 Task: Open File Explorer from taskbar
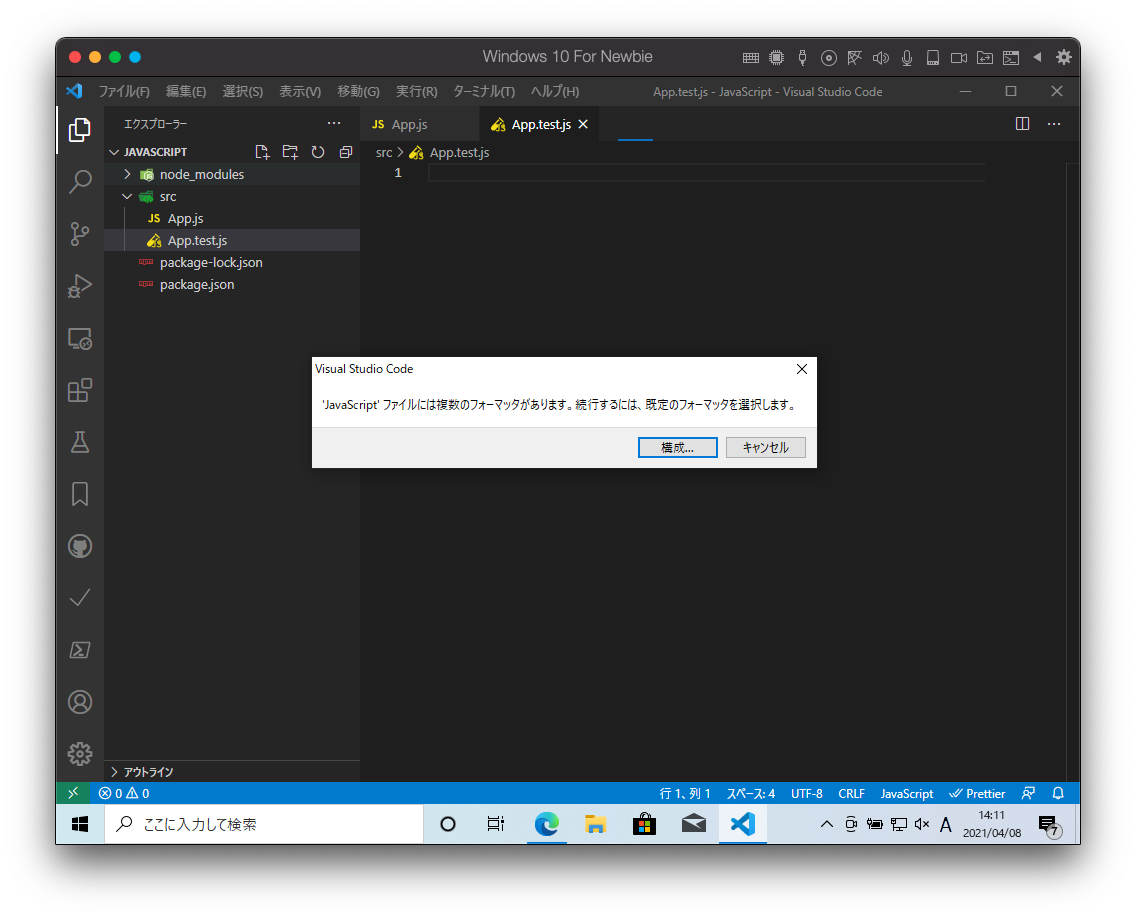[x=596, y=825]
